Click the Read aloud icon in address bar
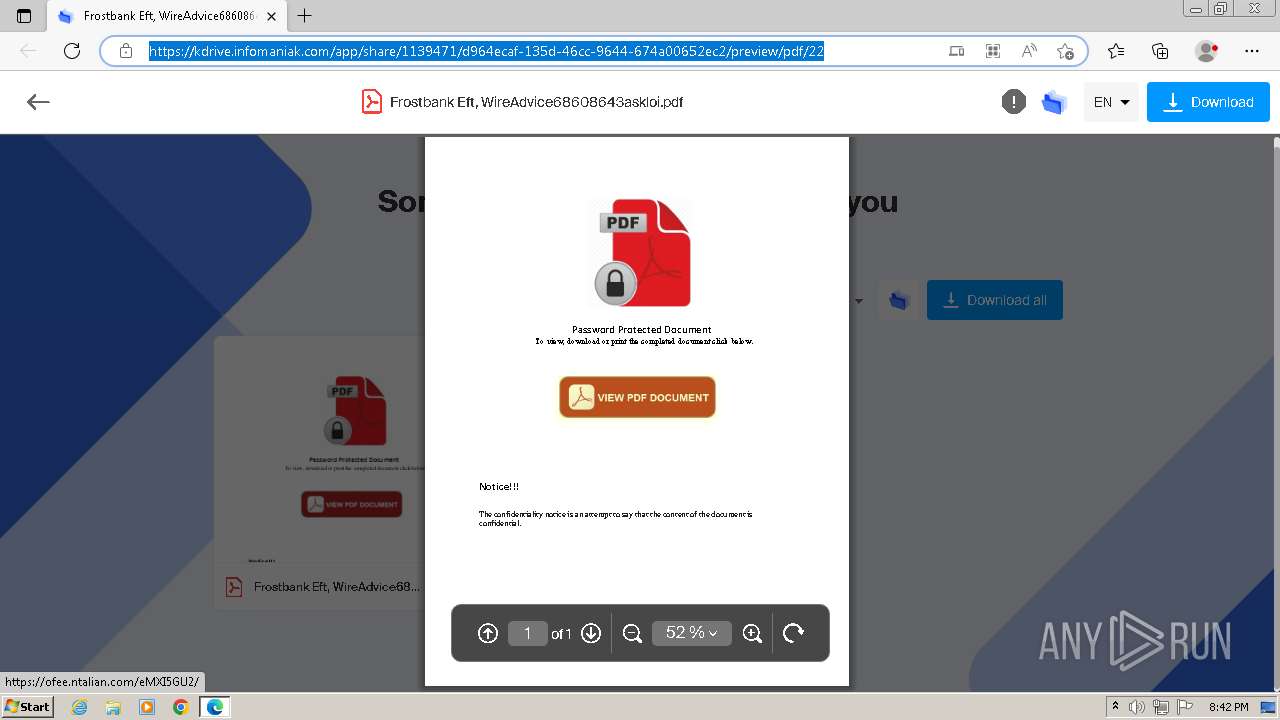Viewport: 1280px width, 720px height. [x=1028, y=51]
